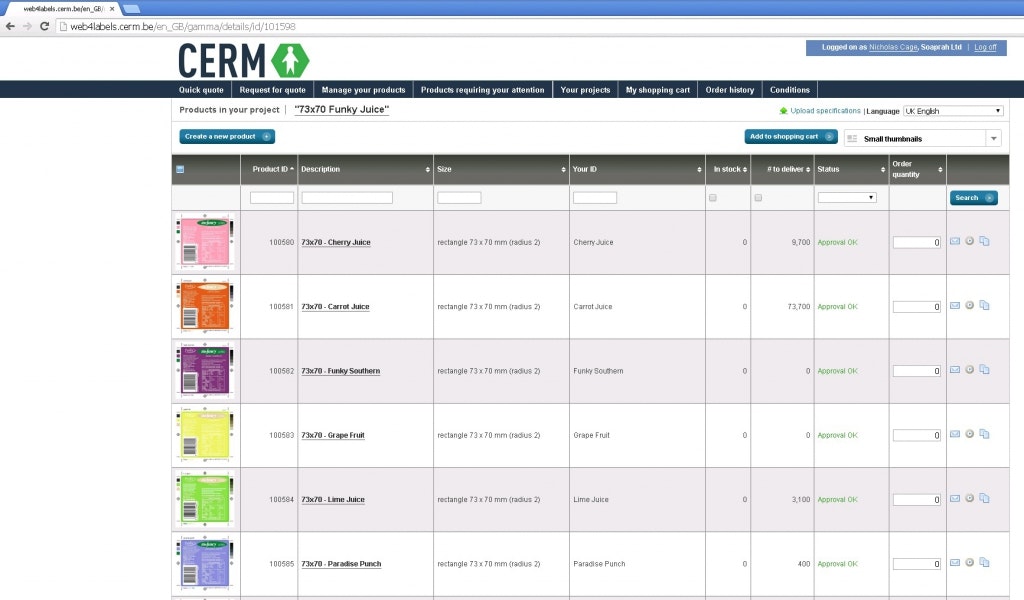
Task: Open My shopping cart
Action: click(x=657, y=89)
